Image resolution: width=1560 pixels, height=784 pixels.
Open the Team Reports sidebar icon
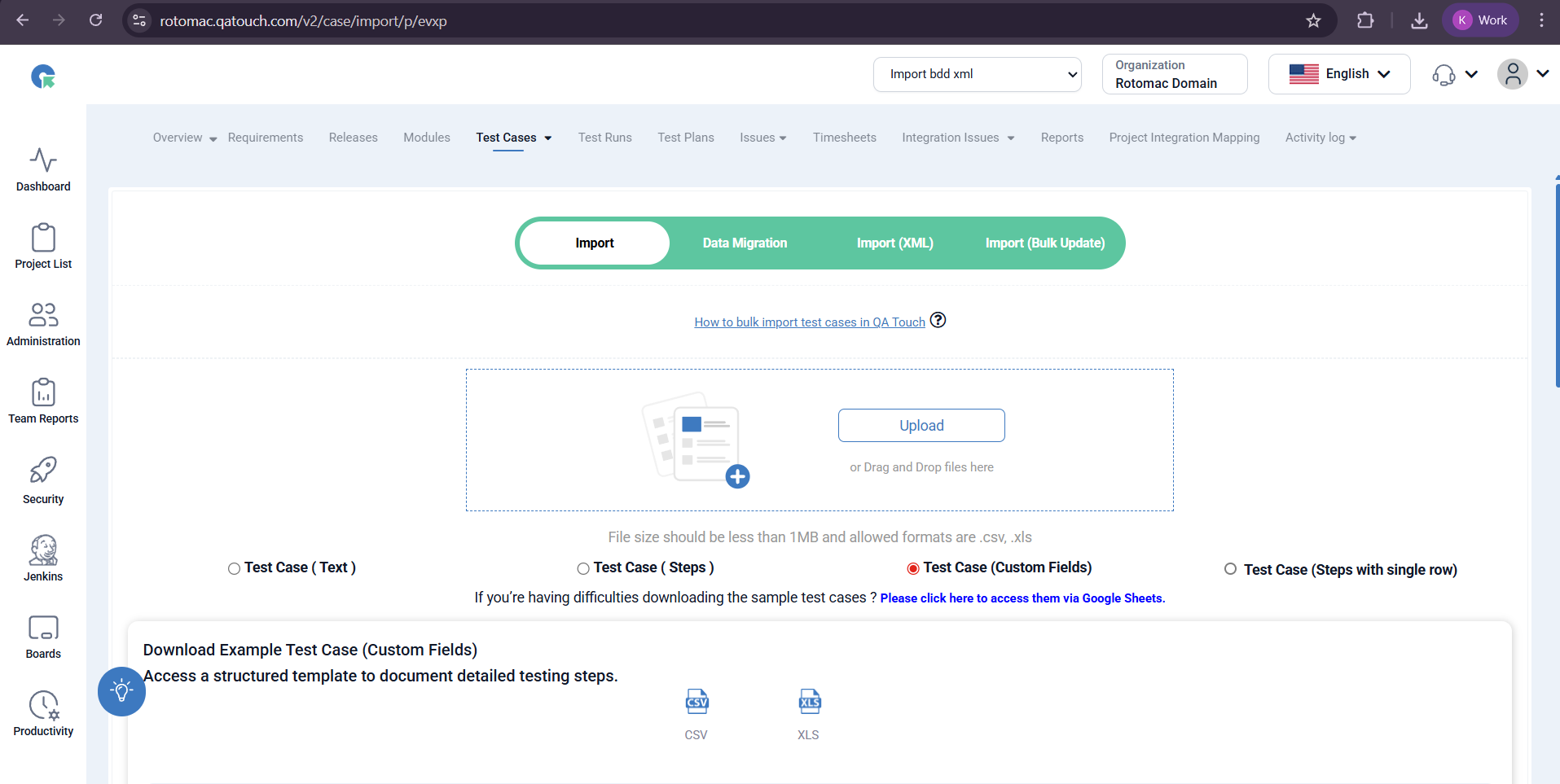[43, 401]
